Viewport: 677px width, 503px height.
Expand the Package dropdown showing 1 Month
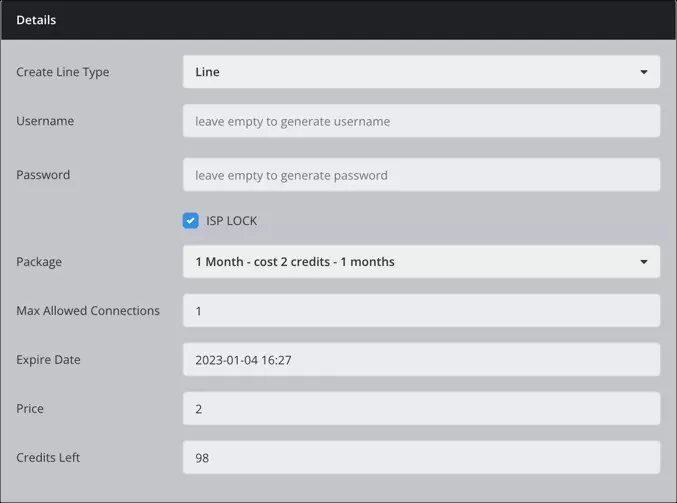[x=421, y=262]
